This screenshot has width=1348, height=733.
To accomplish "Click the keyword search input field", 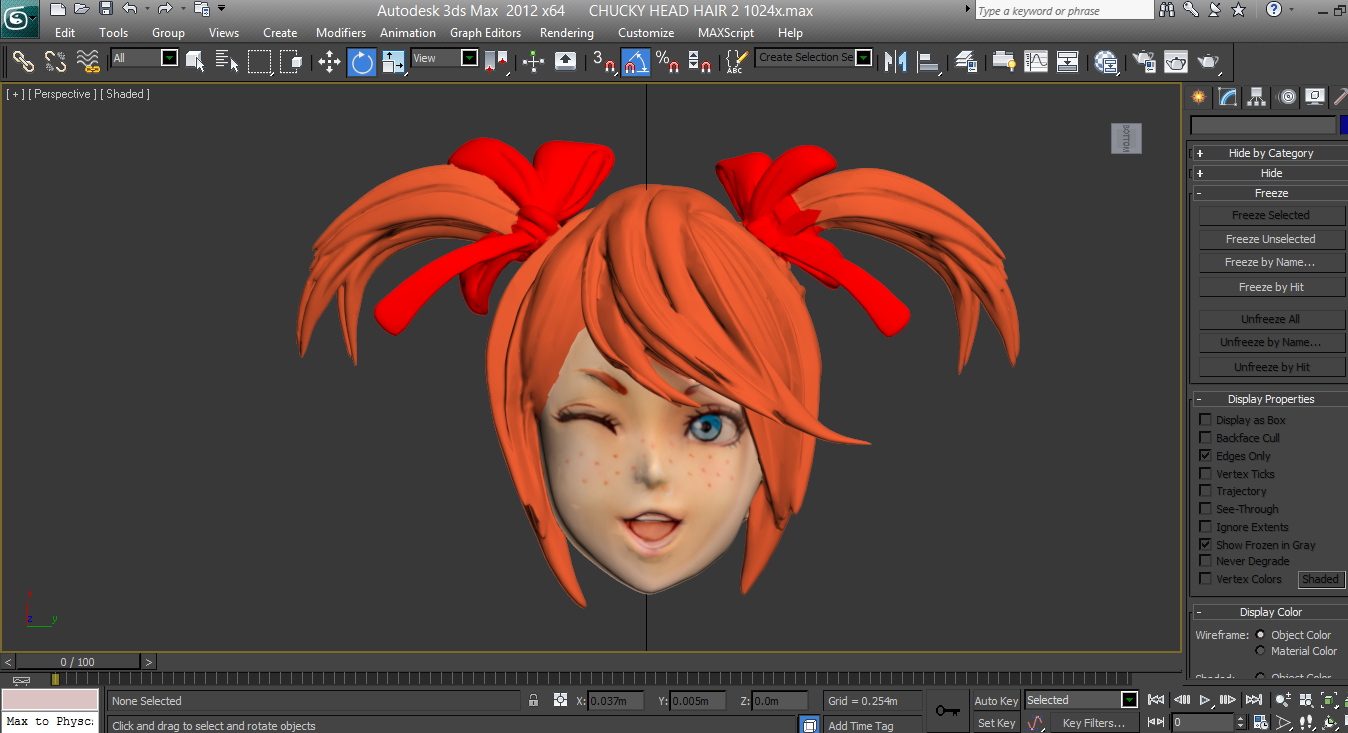I will (x=1063, y=11).
